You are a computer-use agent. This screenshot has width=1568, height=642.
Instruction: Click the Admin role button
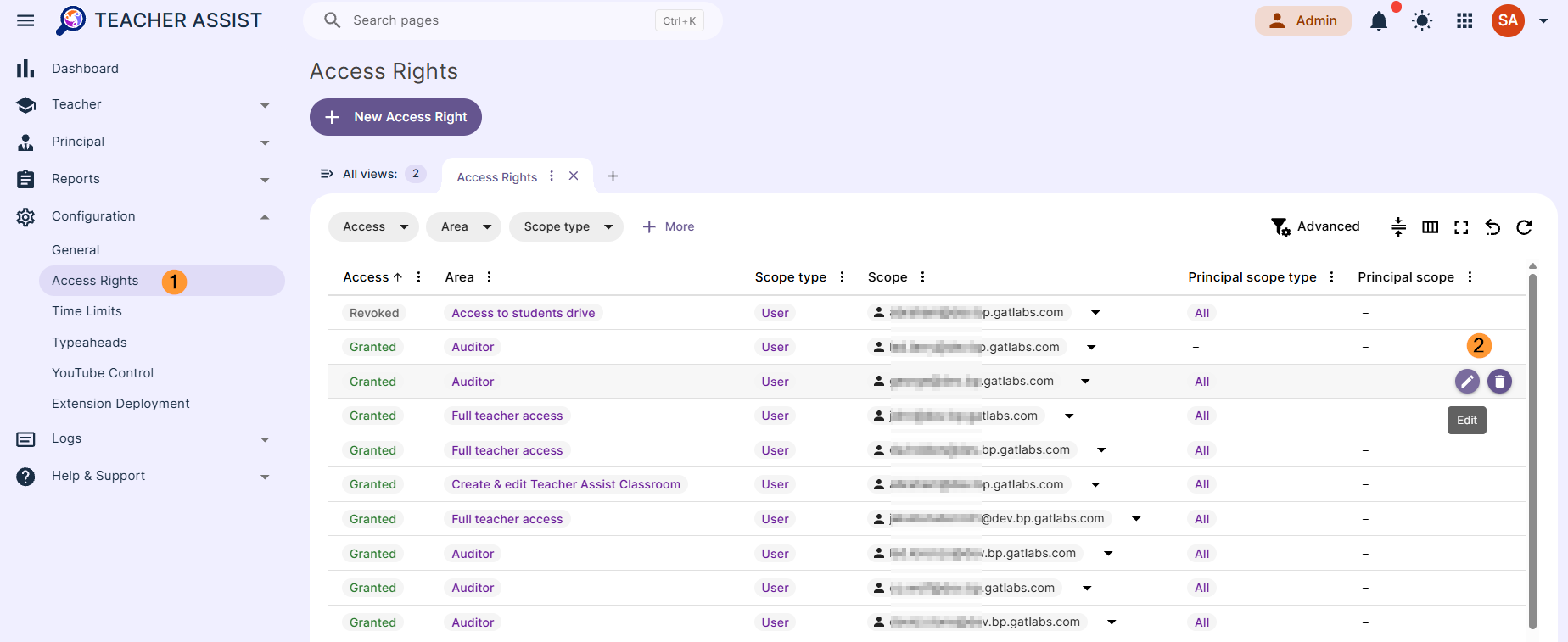(1302, 20)
